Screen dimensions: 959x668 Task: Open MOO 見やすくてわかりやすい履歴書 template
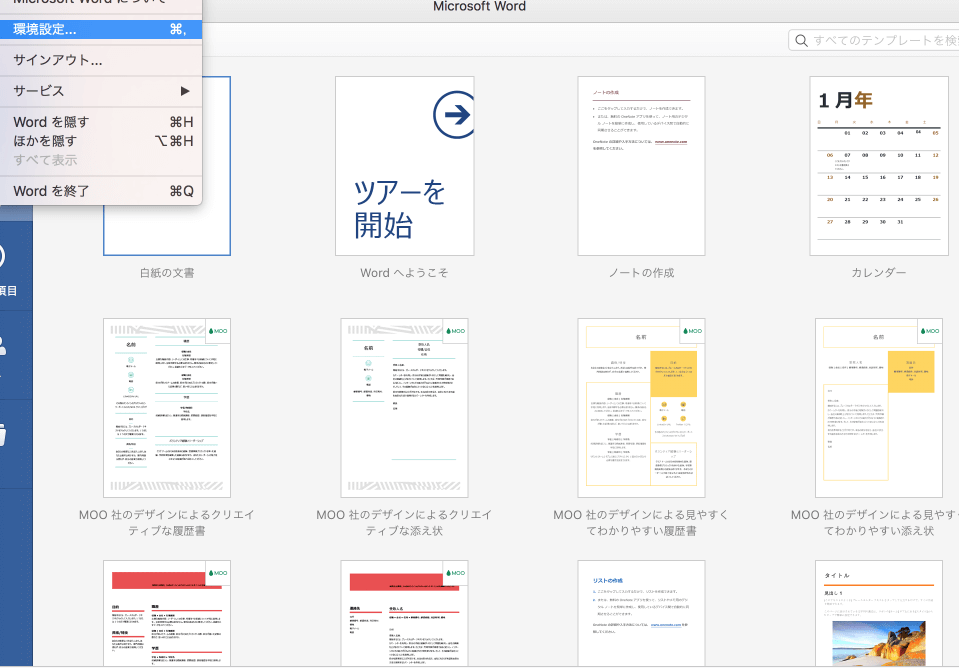click(642, 407)
